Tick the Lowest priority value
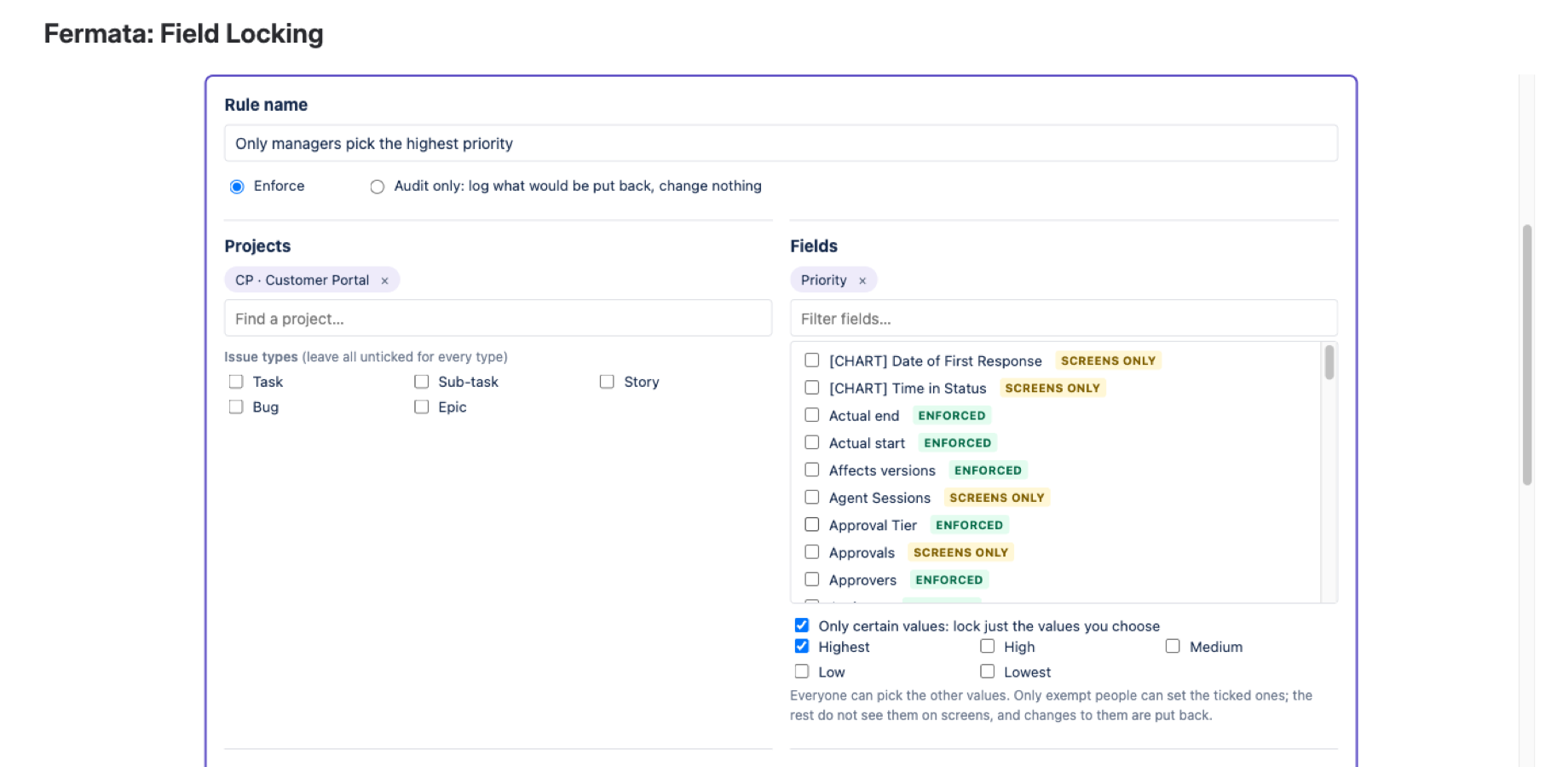This screenshot has width=1568, height=767. [x=988, y=672]
